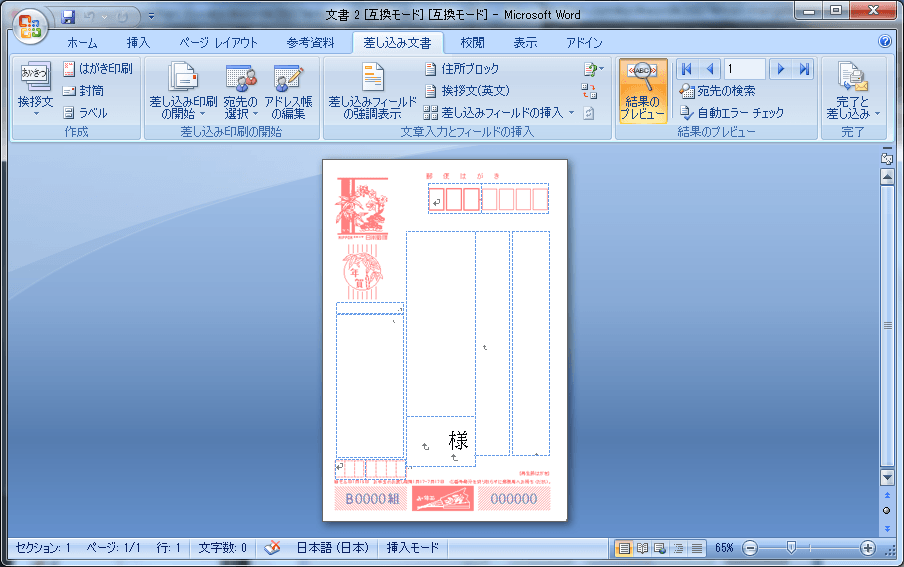
Task: Select the print layout view button
Action: (x=624, y=548)
